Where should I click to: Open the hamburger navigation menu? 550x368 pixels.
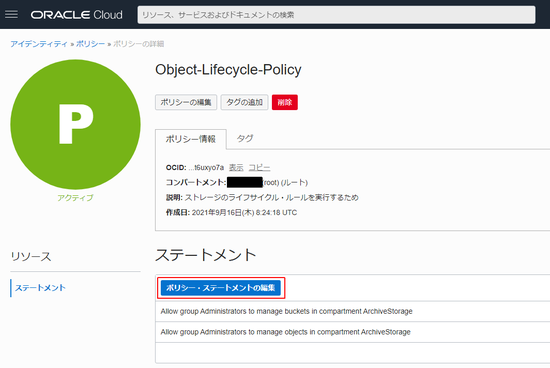(x=11, y=14)
